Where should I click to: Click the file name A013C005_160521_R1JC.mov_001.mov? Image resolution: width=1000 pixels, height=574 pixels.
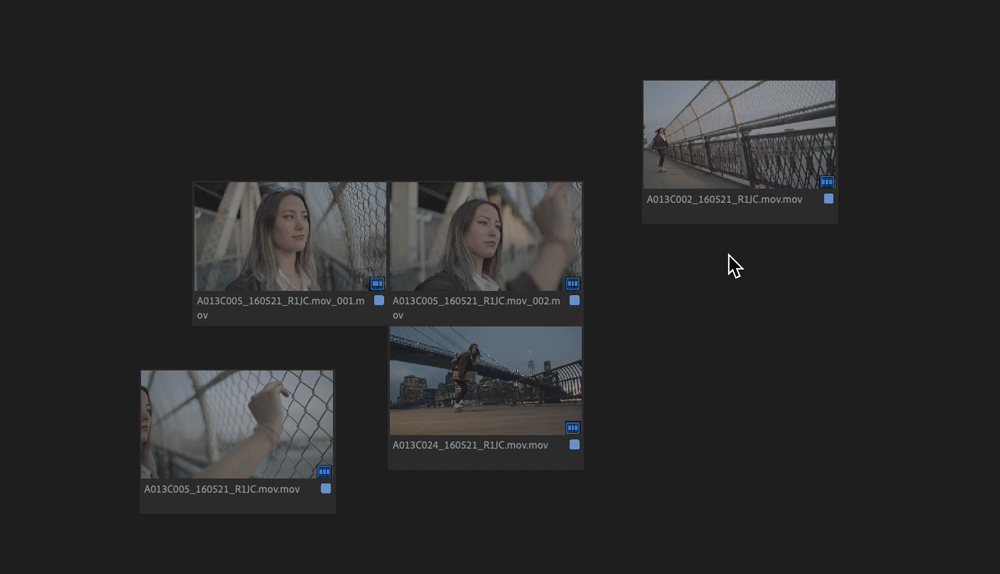281,307
